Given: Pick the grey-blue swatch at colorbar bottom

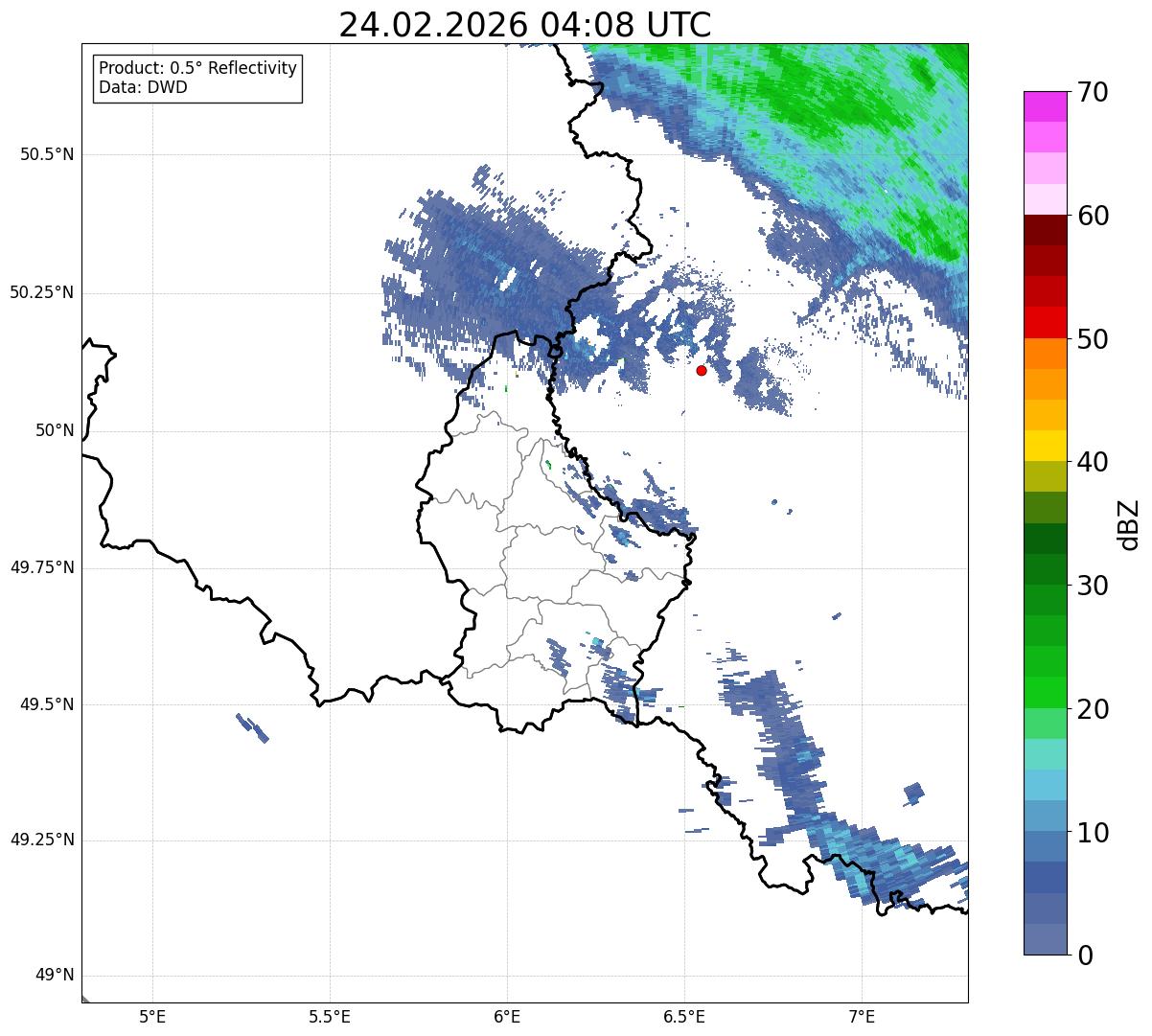Looking at the screenshot, I should (x=1046, y=939).
